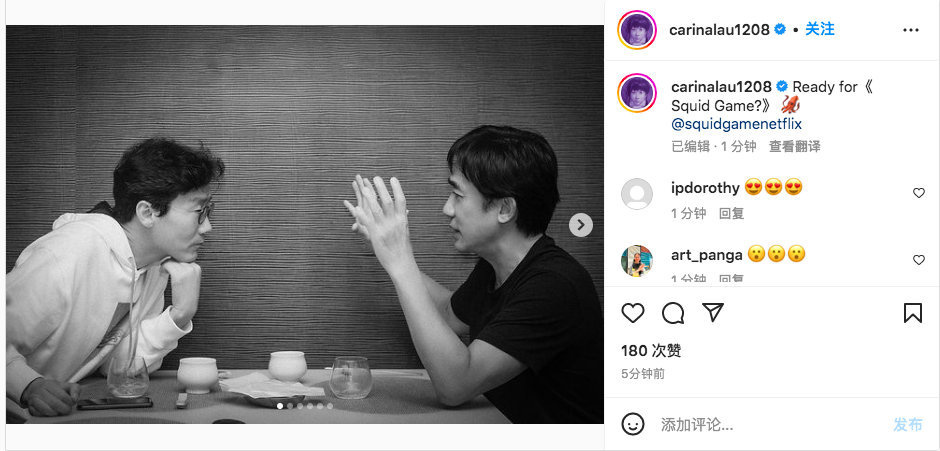Open comments via speech bubble icon

[673, 313]
